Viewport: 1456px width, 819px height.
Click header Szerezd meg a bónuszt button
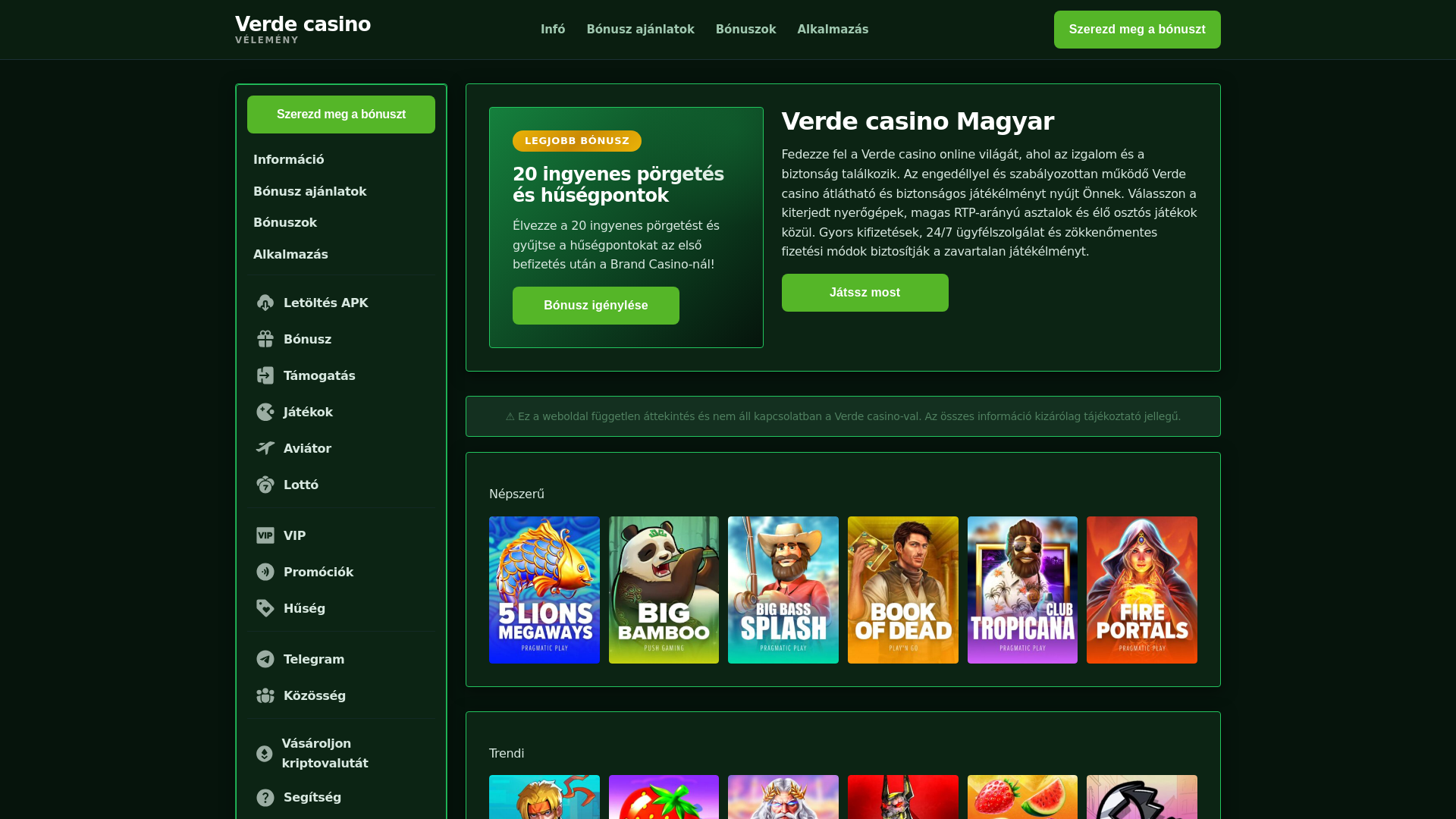click(x=1137, y=30)
